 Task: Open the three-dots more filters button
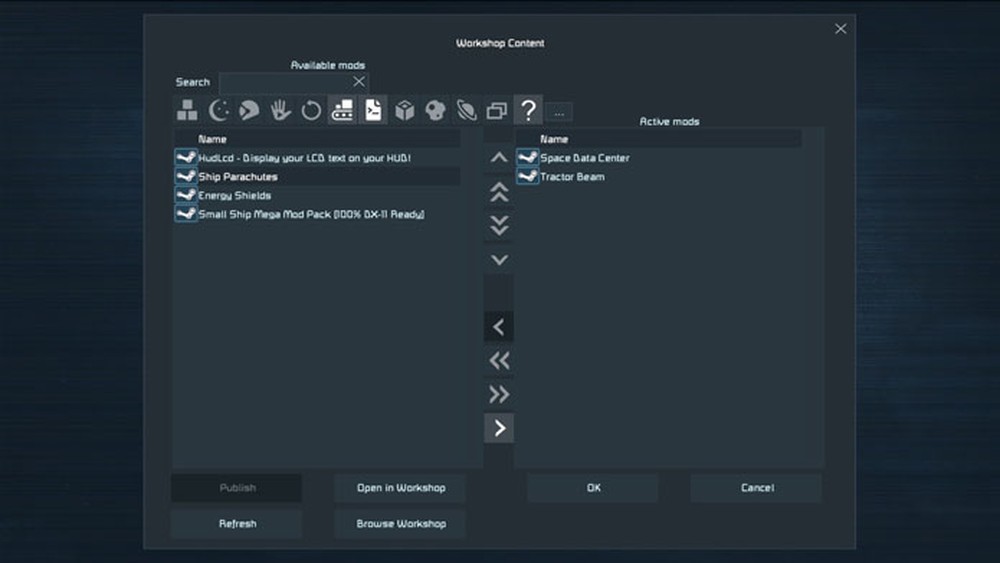559,113
